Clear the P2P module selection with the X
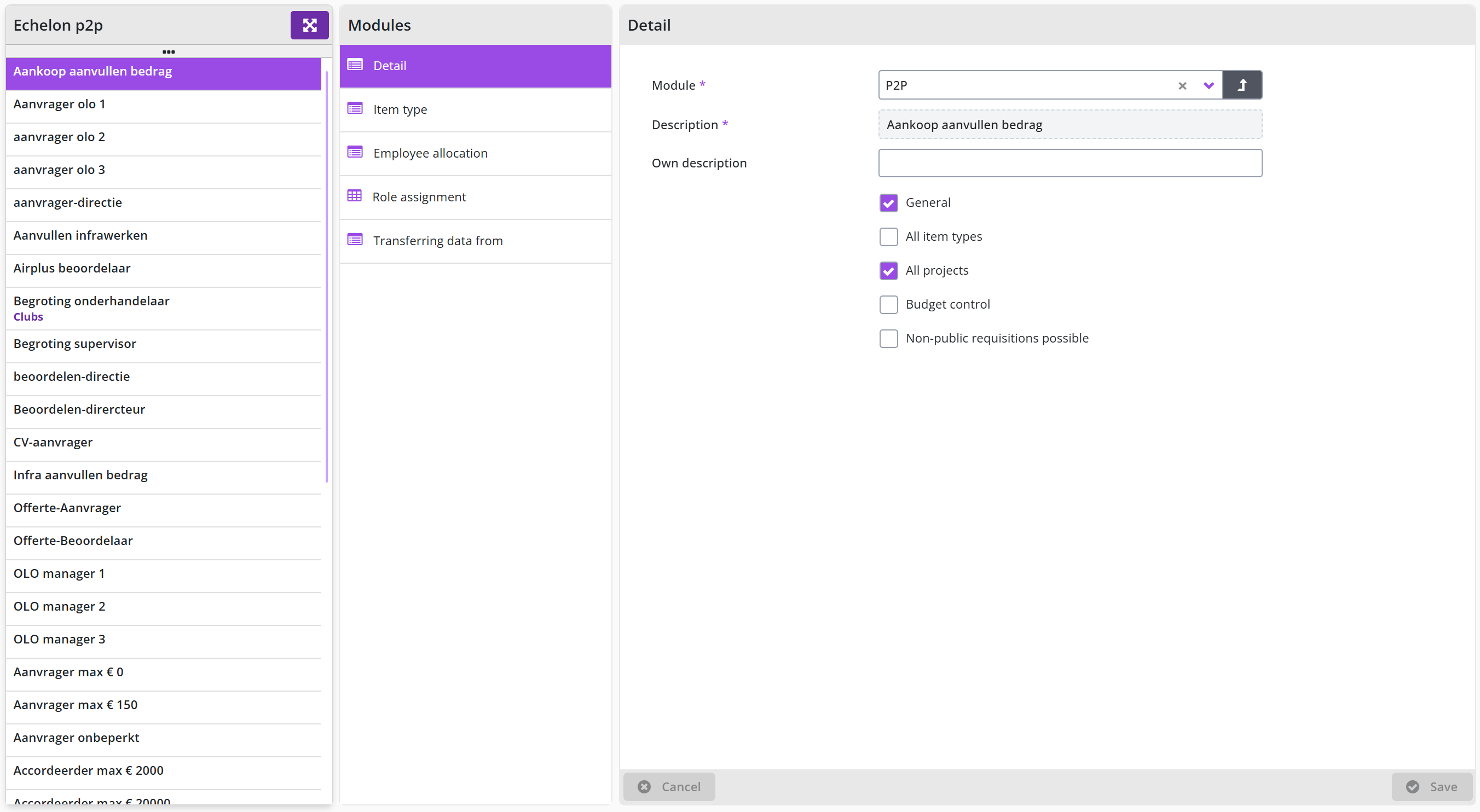 pos(1182,85)
